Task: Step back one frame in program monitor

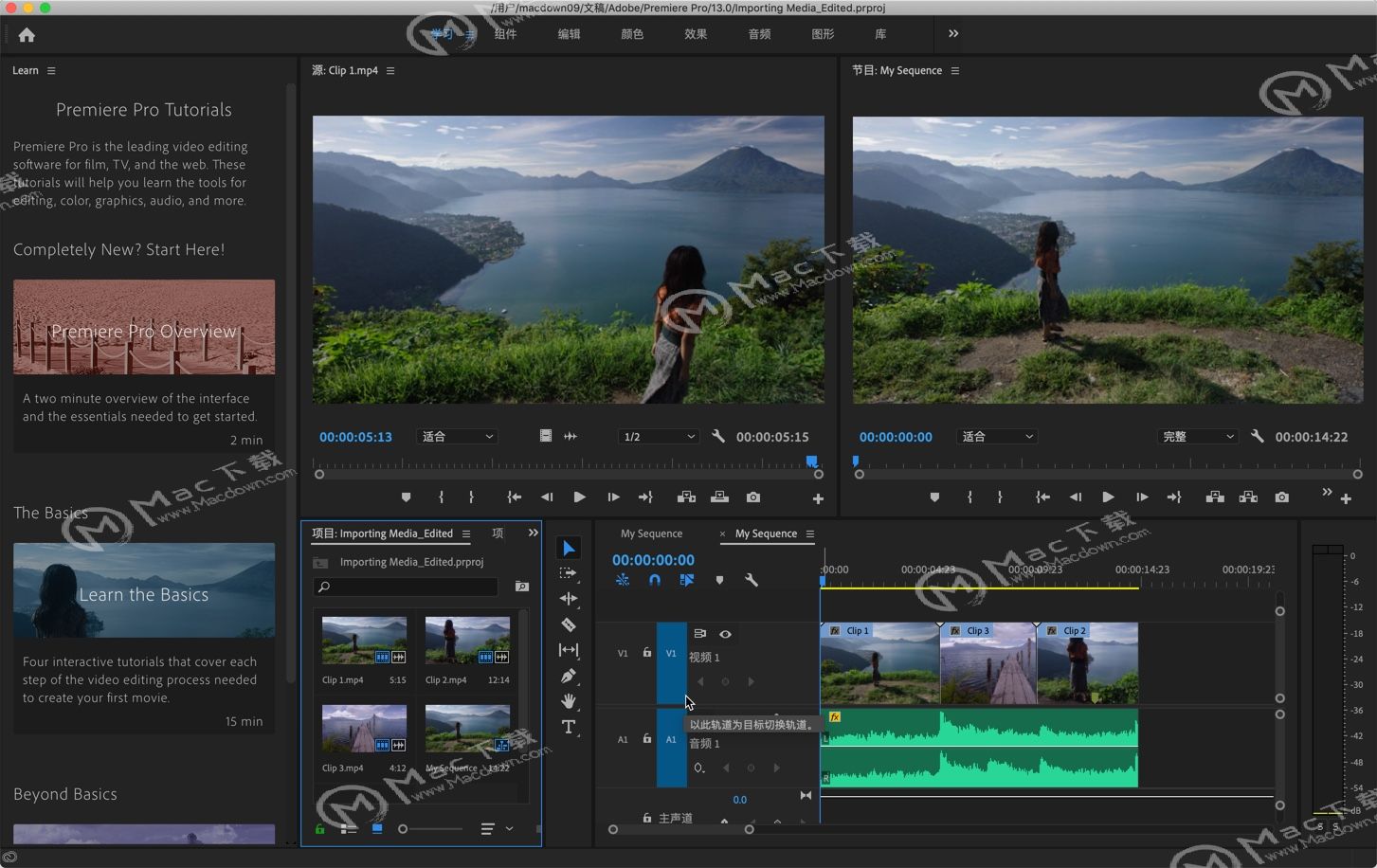Action: (1075, 497)
